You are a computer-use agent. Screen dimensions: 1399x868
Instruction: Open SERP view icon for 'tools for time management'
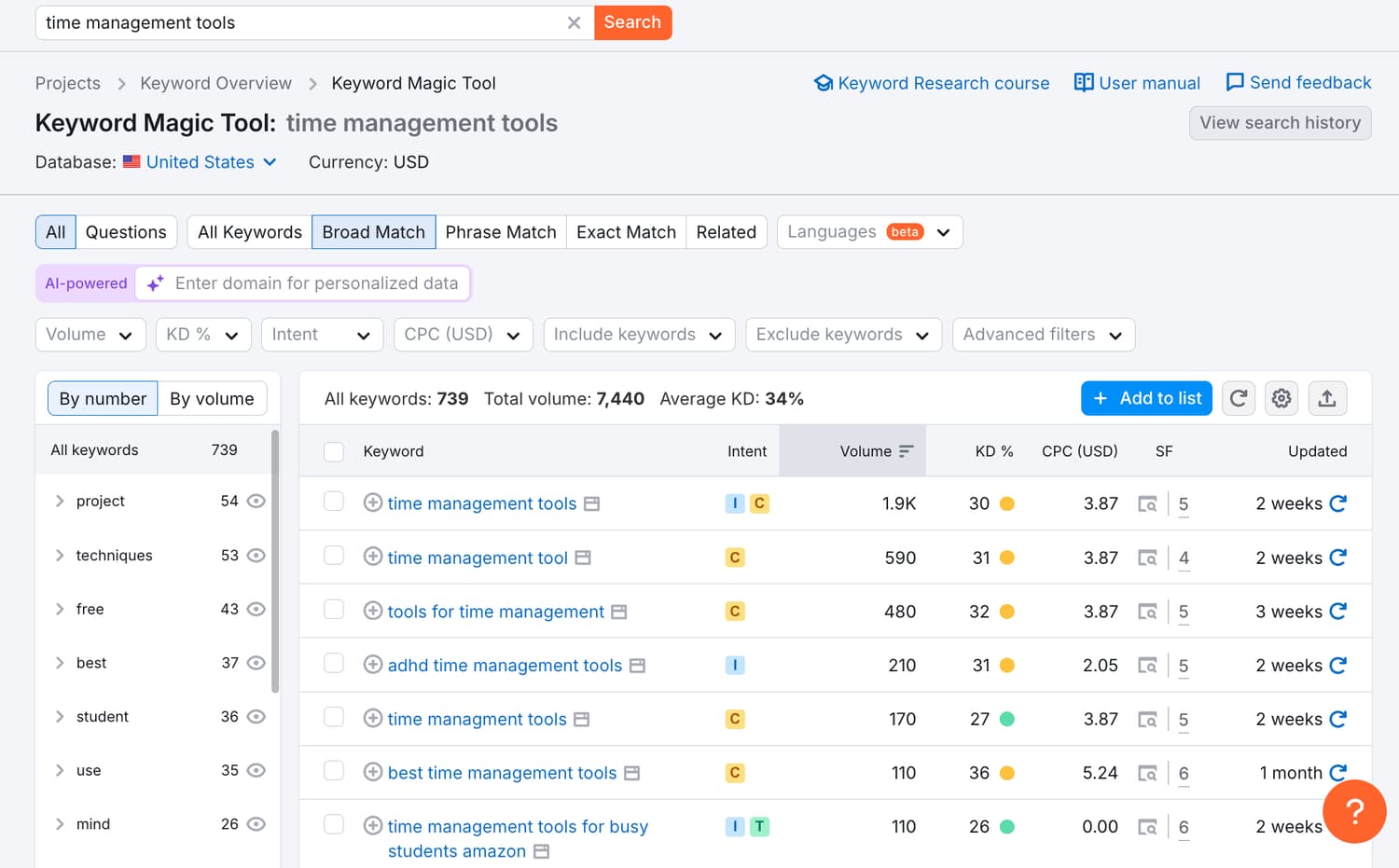pyautogui.click(x=1147, y=613)
